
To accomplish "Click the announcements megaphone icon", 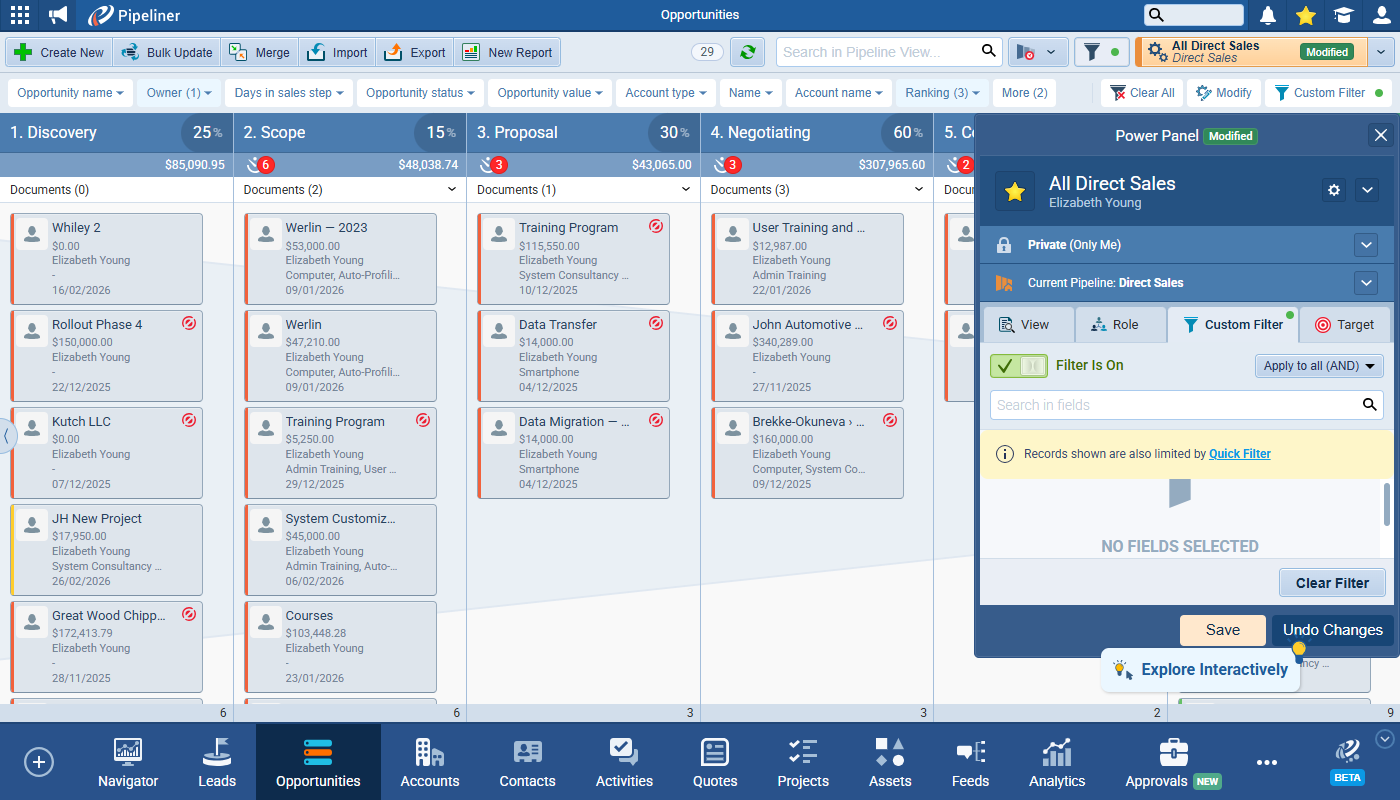I will [x=58, y=15].
